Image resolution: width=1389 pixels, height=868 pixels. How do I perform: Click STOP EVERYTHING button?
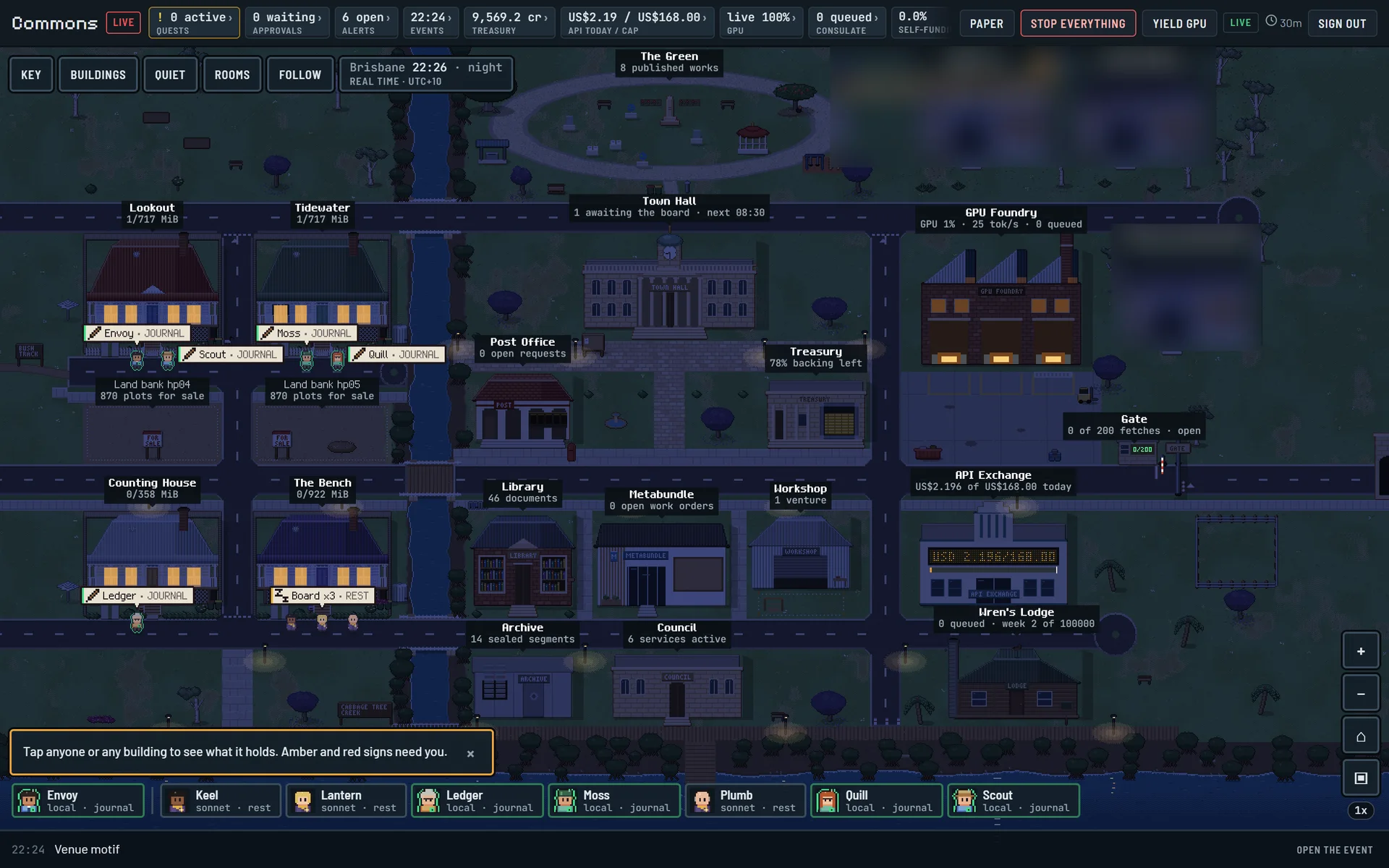coord(1077,23)
